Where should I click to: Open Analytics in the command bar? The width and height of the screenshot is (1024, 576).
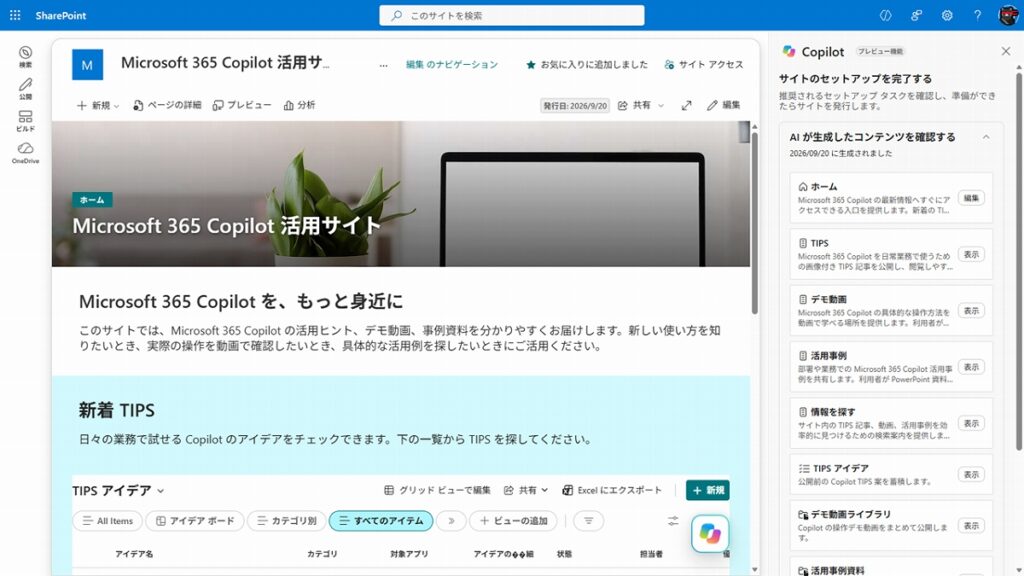pyautogui.click(x=299, y=105)
